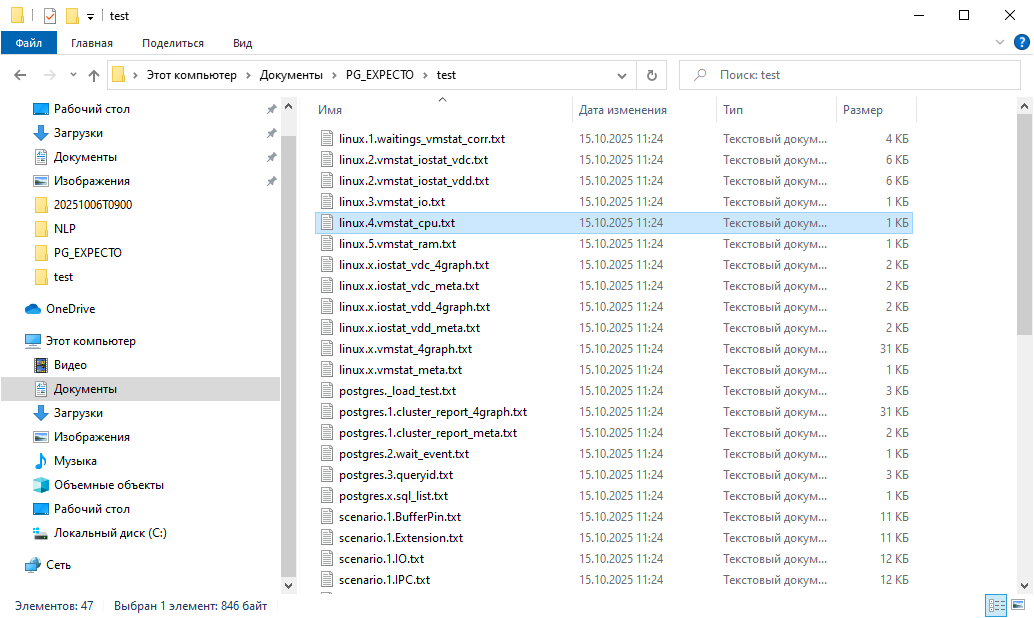Screen dimensions: 1034x618
Task: Switch to Details view in status bar
Action: pos(996,605)
